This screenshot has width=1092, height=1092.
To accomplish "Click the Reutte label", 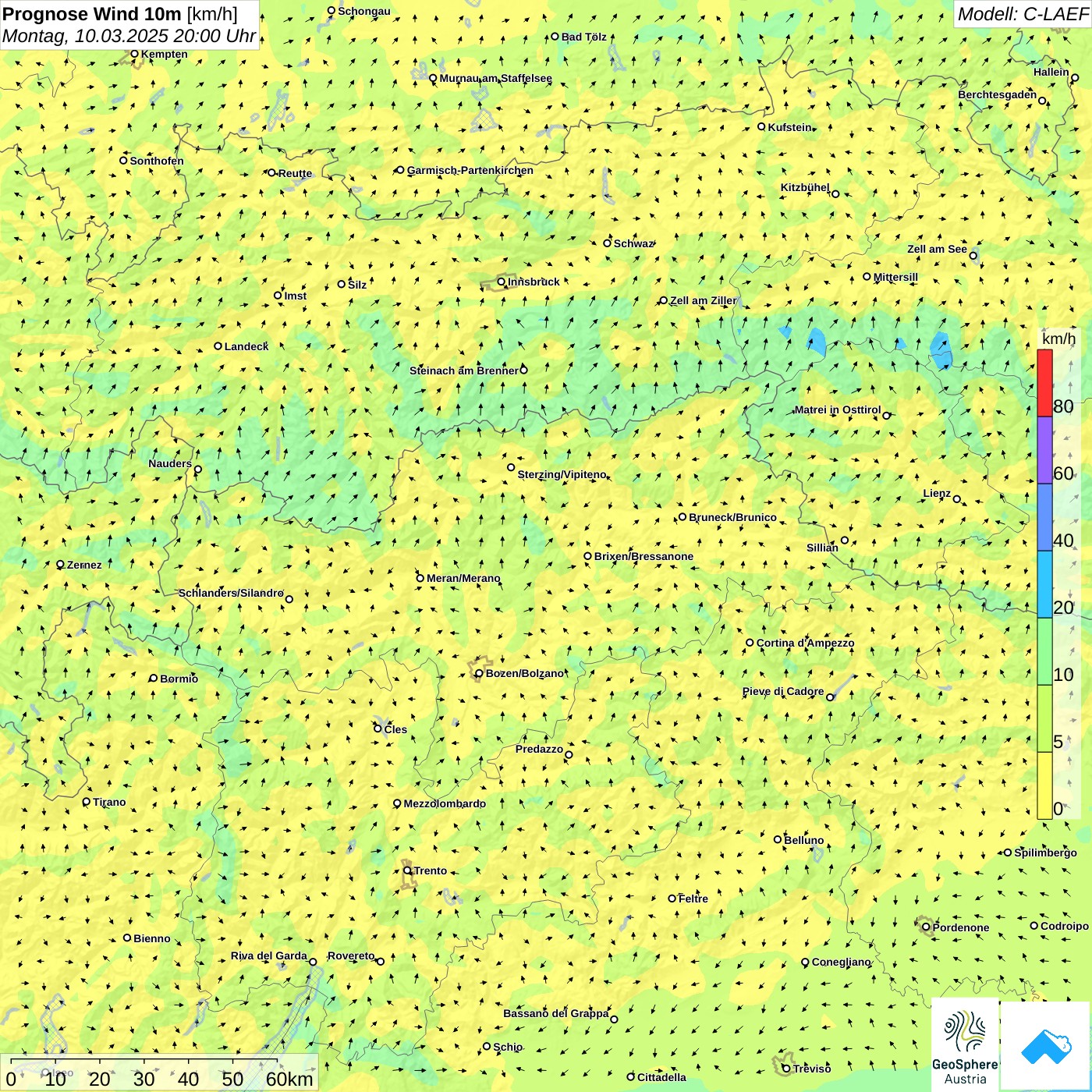I will pyautogui.click(x=295, y=173).
